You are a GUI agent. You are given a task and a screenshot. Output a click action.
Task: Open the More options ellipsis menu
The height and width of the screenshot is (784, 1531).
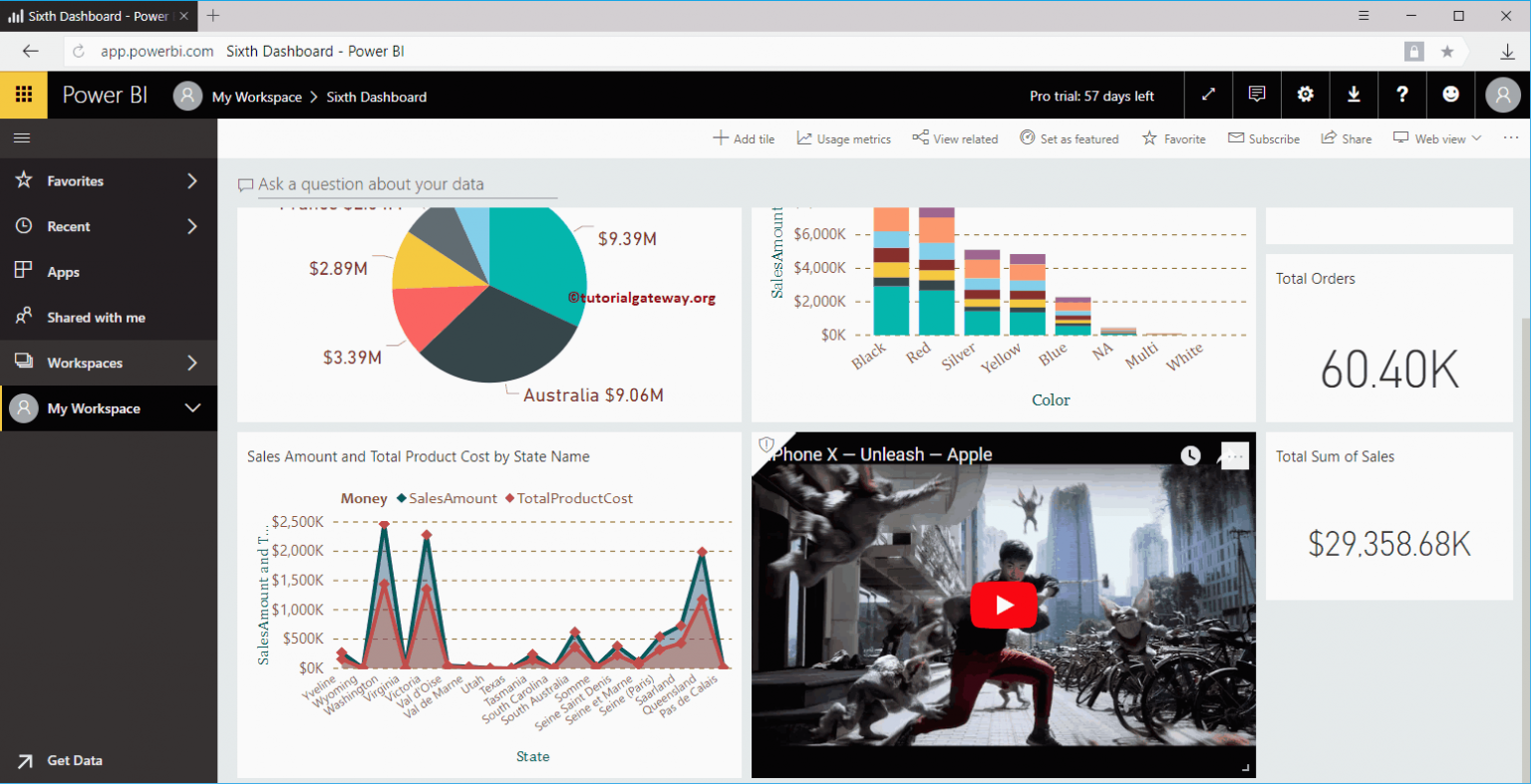[x=1511, y=138]
